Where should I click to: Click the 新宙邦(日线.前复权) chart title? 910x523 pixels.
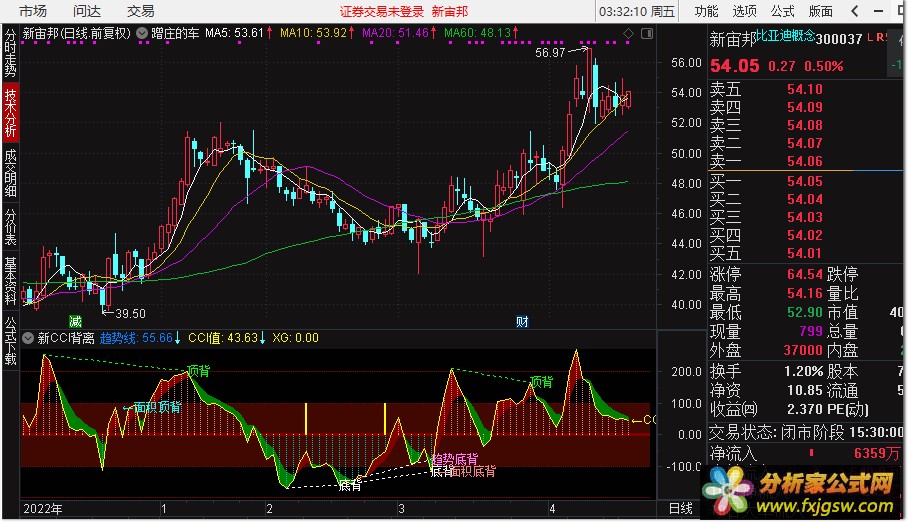point(77,34)
